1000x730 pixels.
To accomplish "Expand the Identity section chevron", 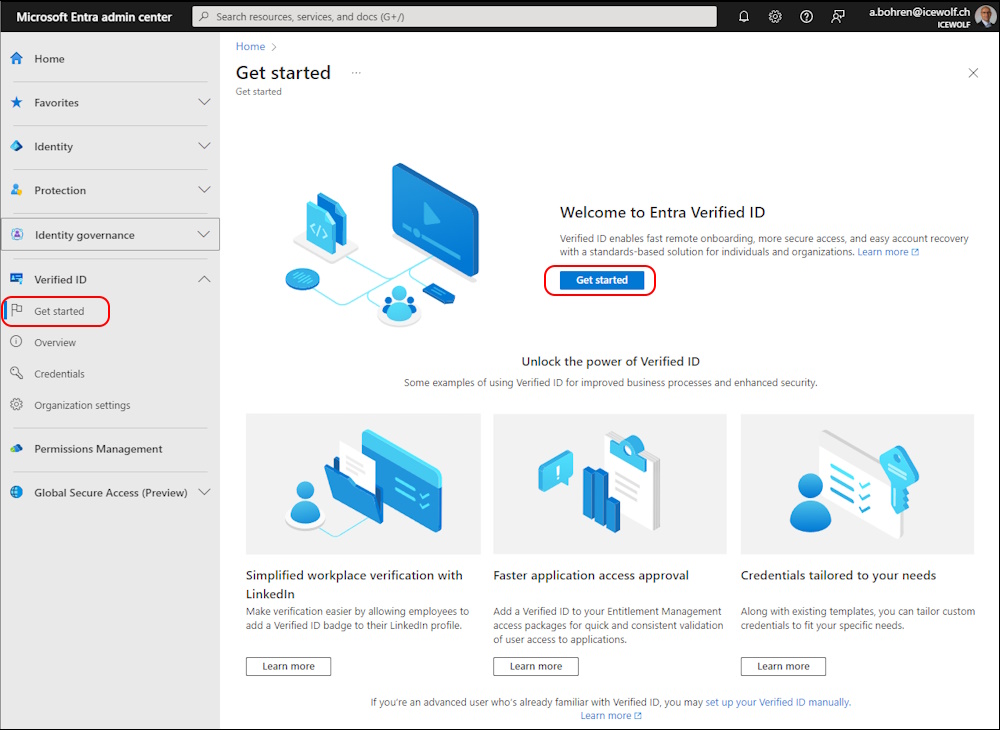I will pos(204,146).
